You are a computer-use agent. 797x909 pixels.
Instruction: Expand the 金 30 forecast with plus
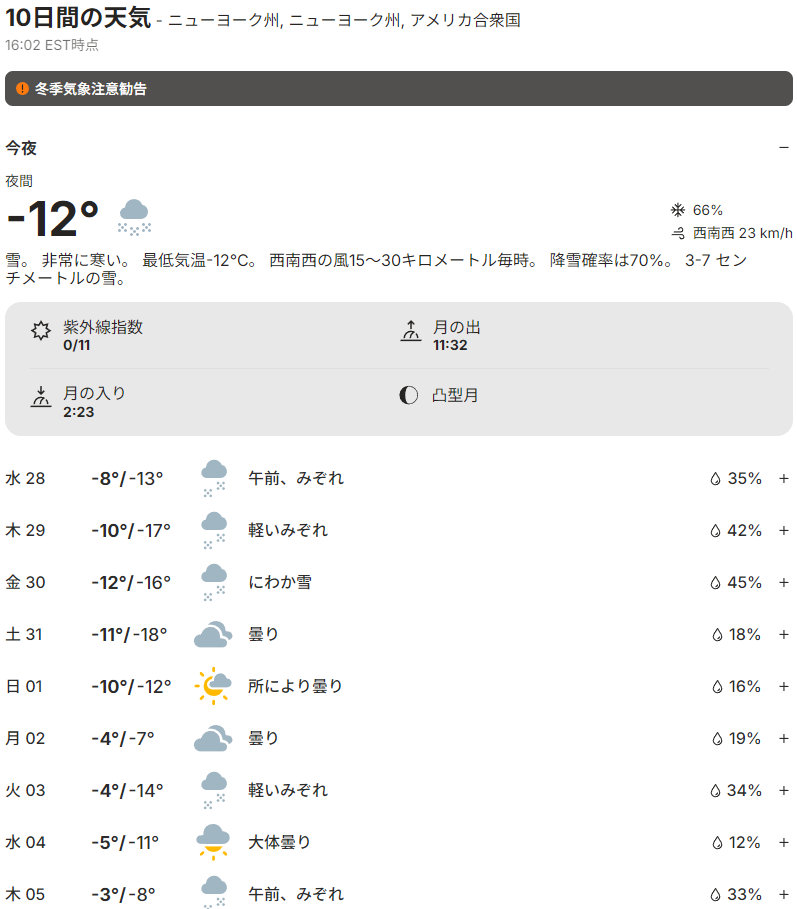tap(783, 582)
